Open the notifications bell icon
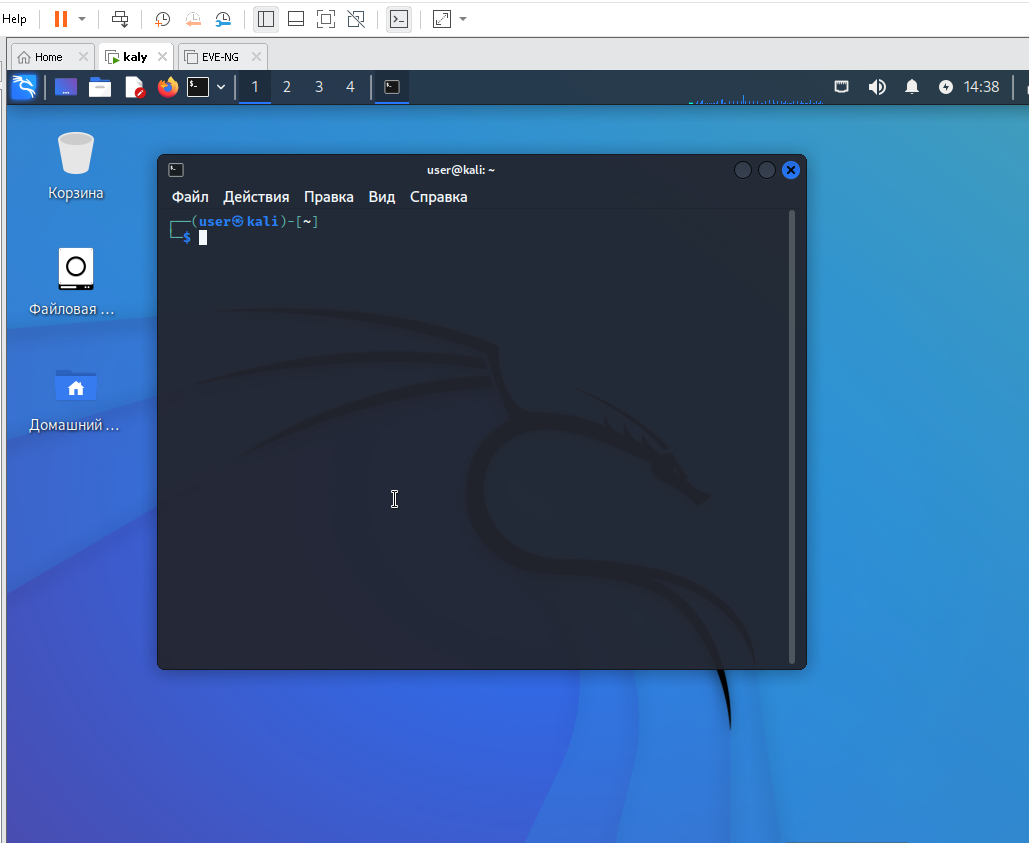Image resolution: width=1029 pixels, height=843 pixels. click(x=912, y=87)
